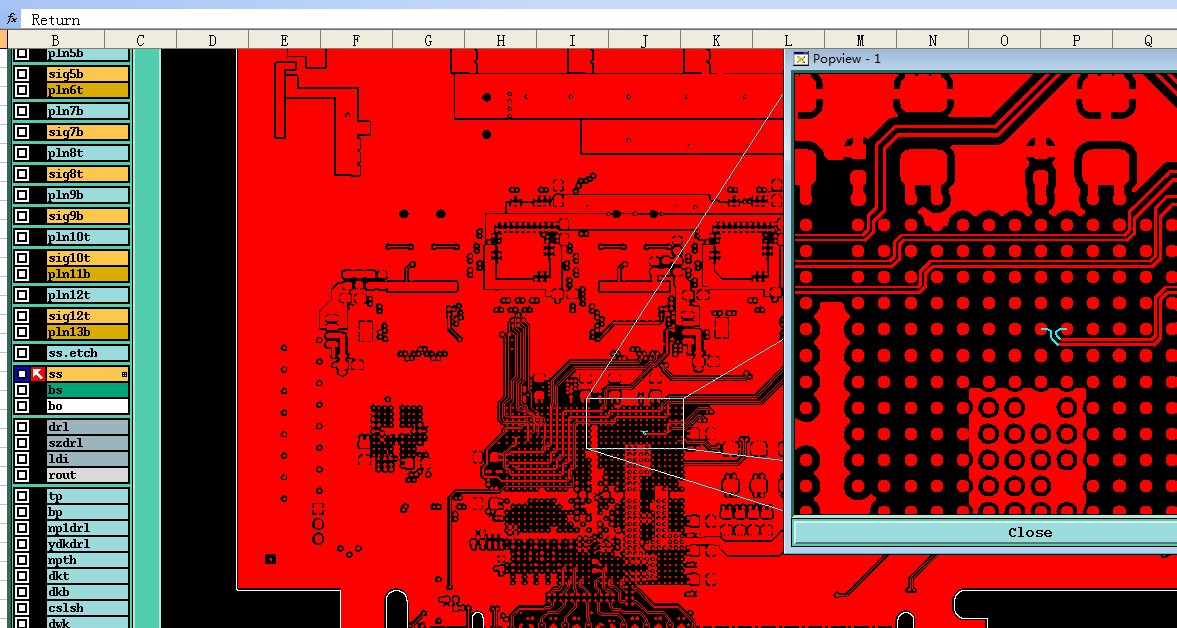Screen dimensions: 1177x628
Task: Select the ldi layer name
Action: tap(87, 458)
